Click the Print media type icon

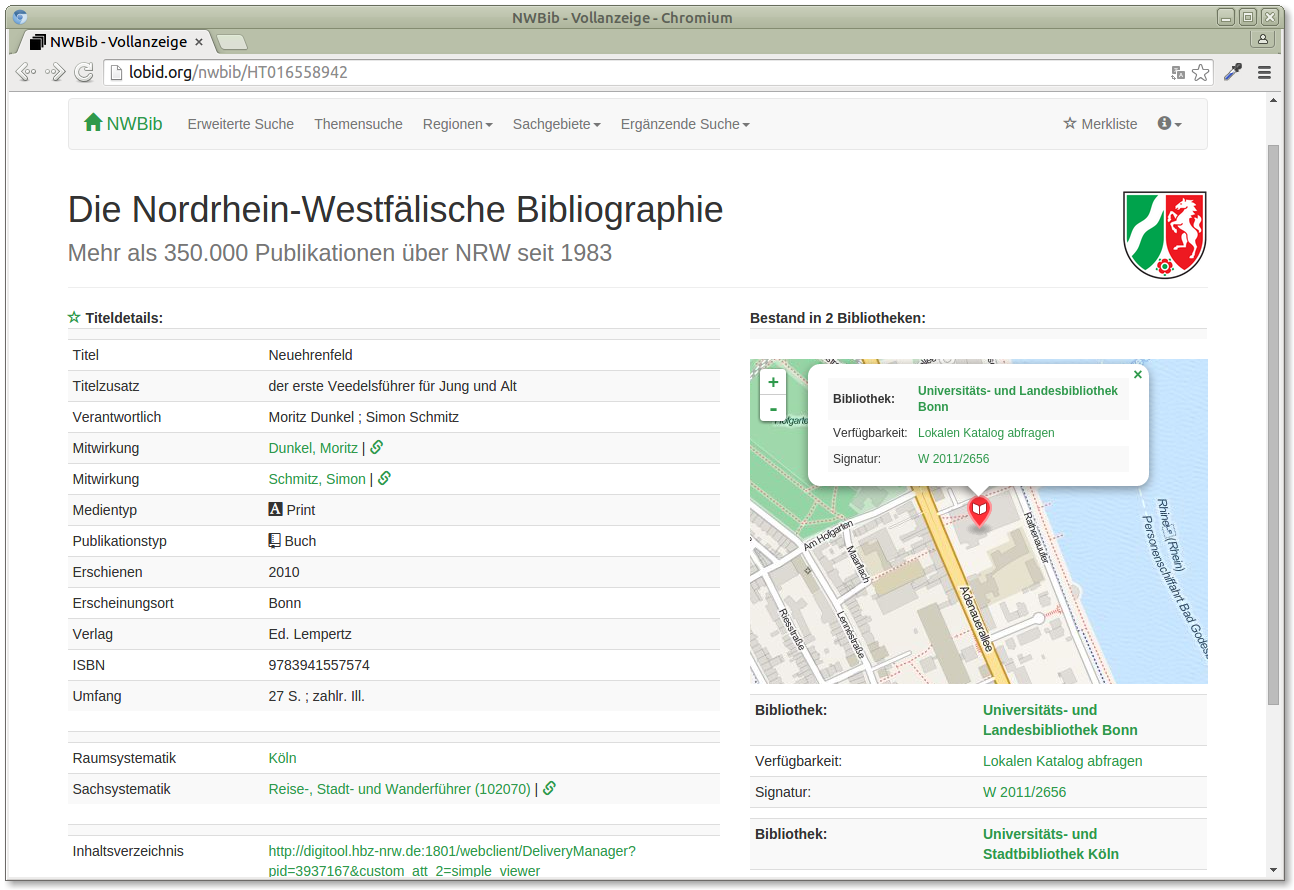coord(276,509)
